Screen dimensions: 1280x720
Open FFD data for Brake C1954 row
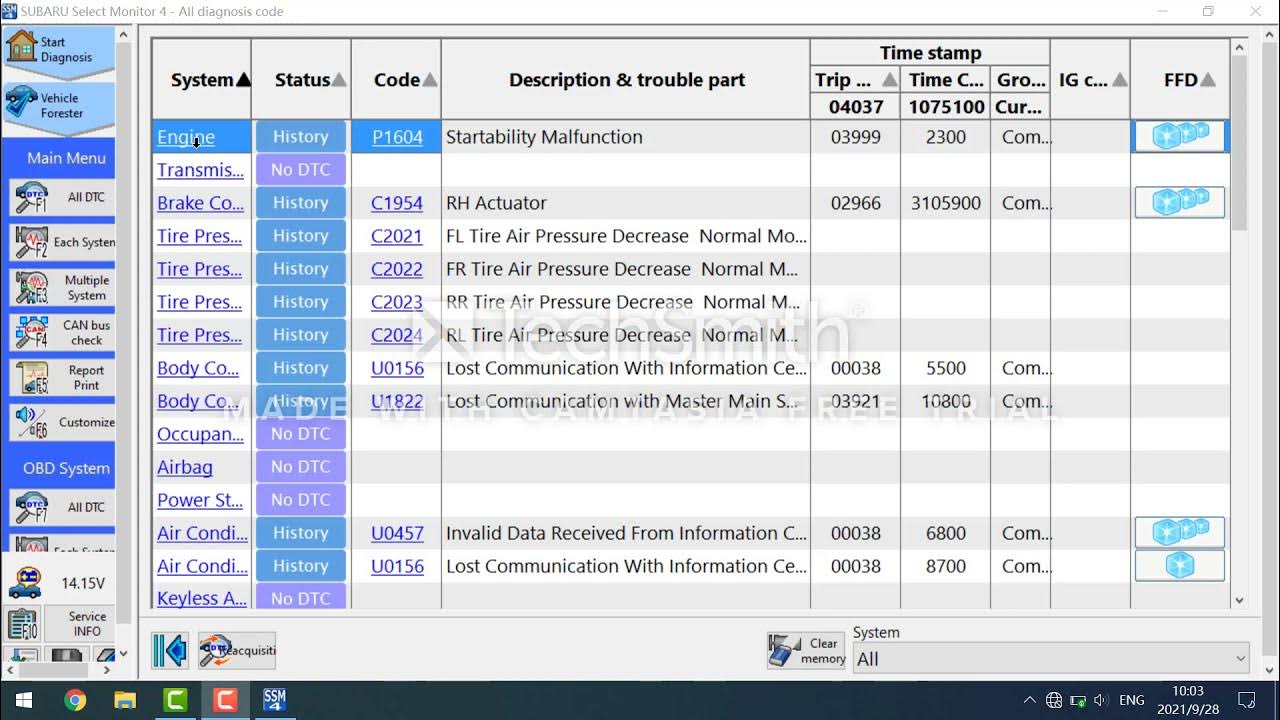pyautogui.click(x=1180, y=203)
